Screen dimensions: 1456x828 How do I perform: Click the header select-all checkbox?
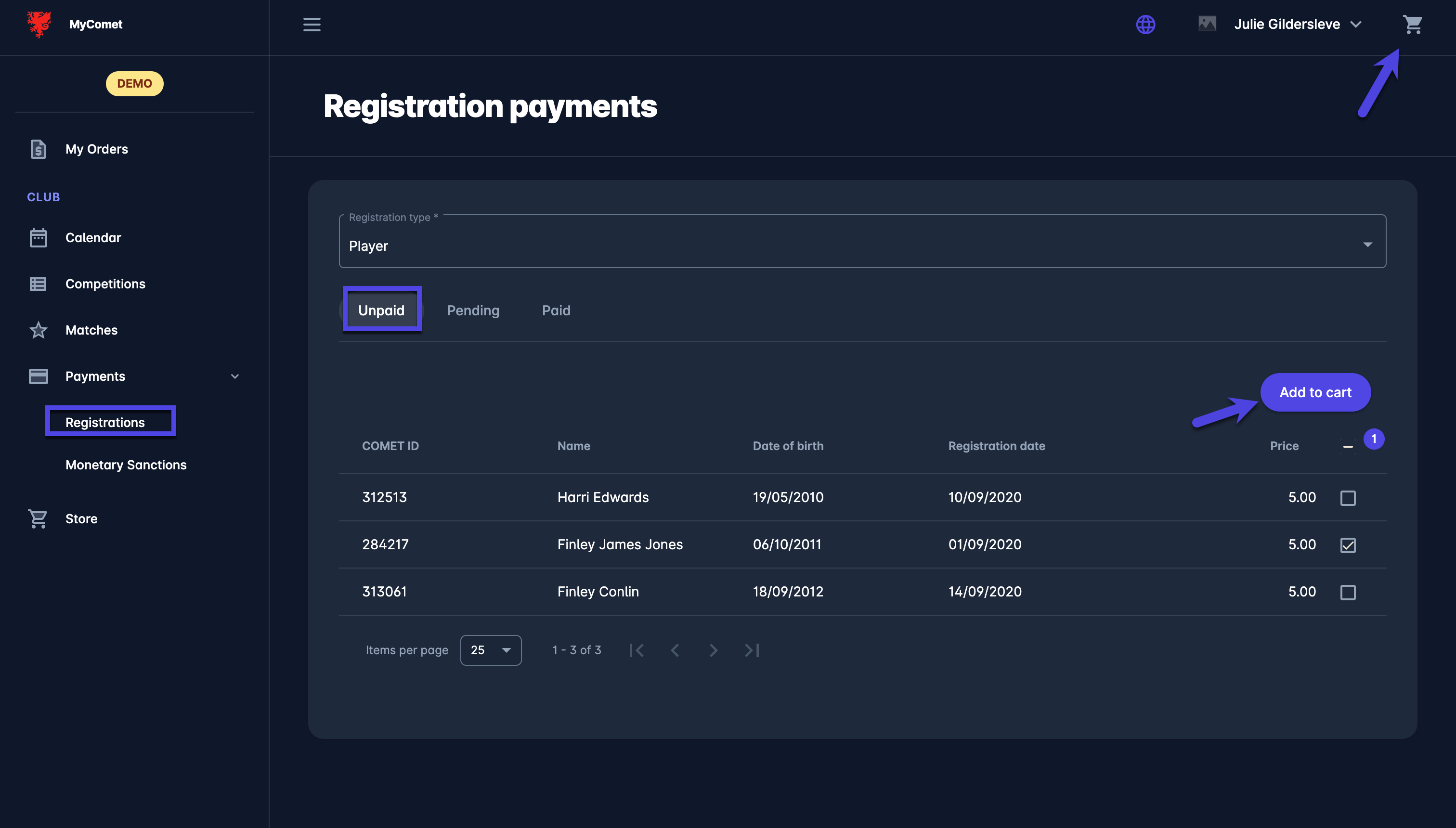coord(1347,446)
